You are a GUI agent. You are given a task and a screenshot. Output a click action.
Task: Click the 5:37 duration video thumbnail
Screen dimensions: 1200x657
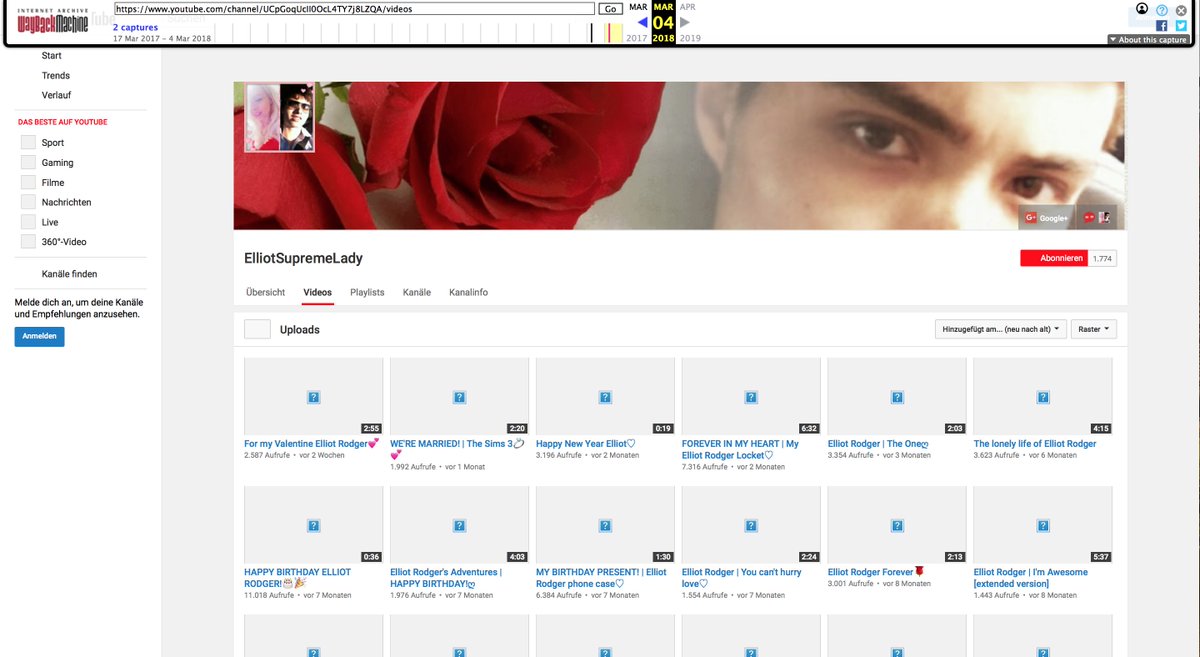pos(1043,525)
